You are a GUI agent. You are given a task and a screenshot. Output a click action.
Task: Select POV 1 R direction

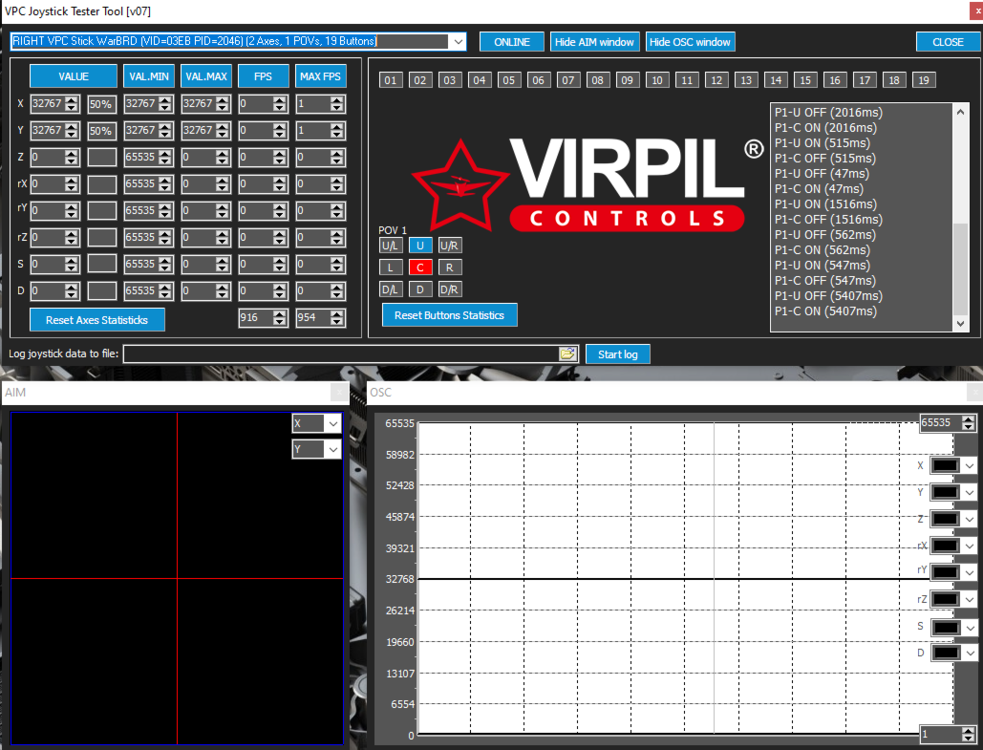pyautogui.click(x=449, y=267)
